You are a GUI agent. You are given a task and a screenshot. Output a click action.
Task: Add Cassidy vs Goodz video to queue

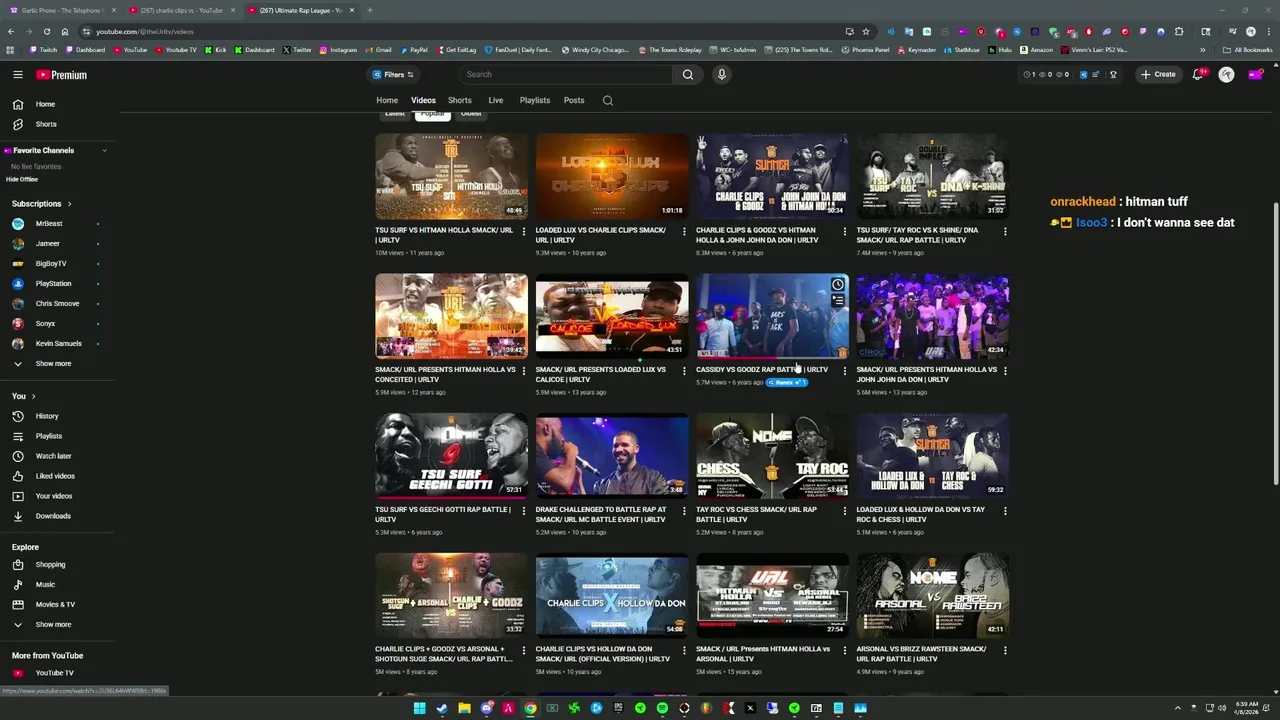tap(837, 300)
